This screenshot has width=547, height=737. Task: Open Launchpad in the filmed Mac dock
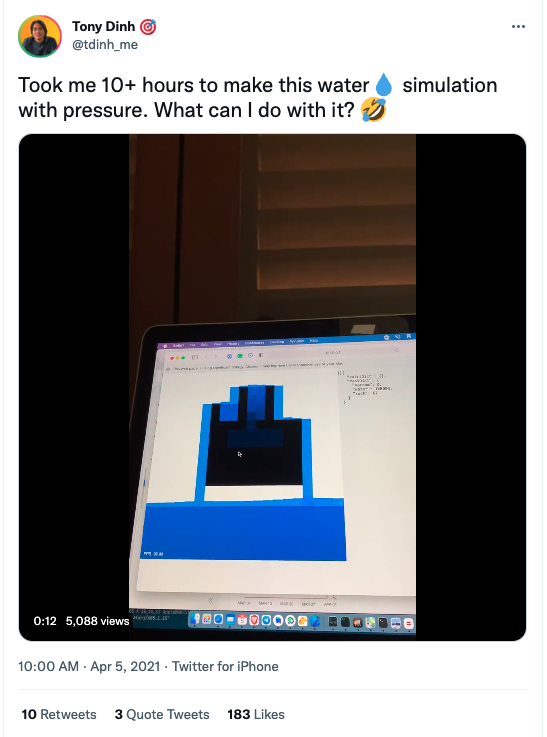pos(207,619)
